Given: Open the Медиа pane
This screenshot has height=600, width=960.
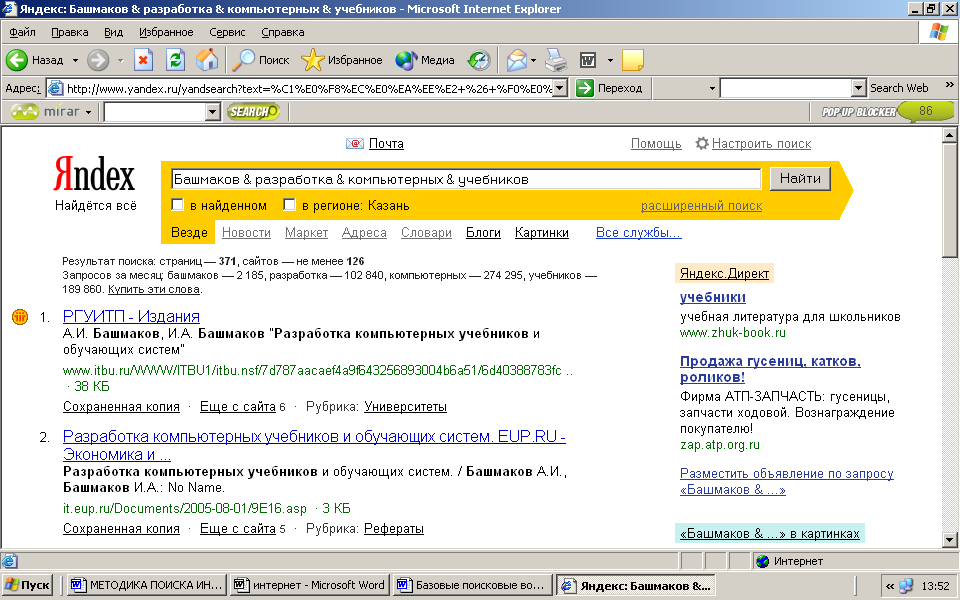Looking at the screenshot, I should (425, 60).
